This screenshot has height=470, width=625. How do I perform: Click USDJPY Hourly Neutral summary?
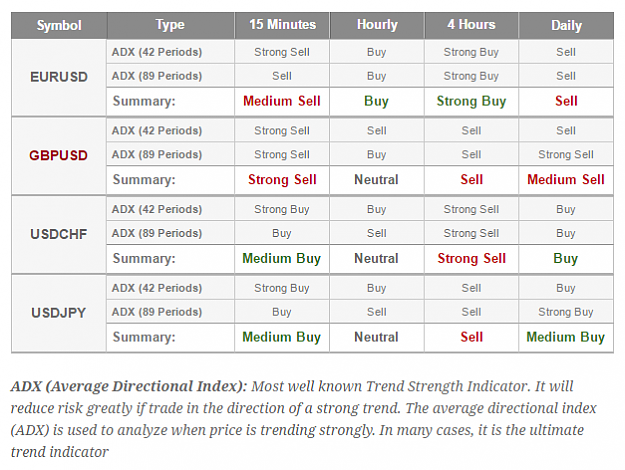[x=377, y=337]
